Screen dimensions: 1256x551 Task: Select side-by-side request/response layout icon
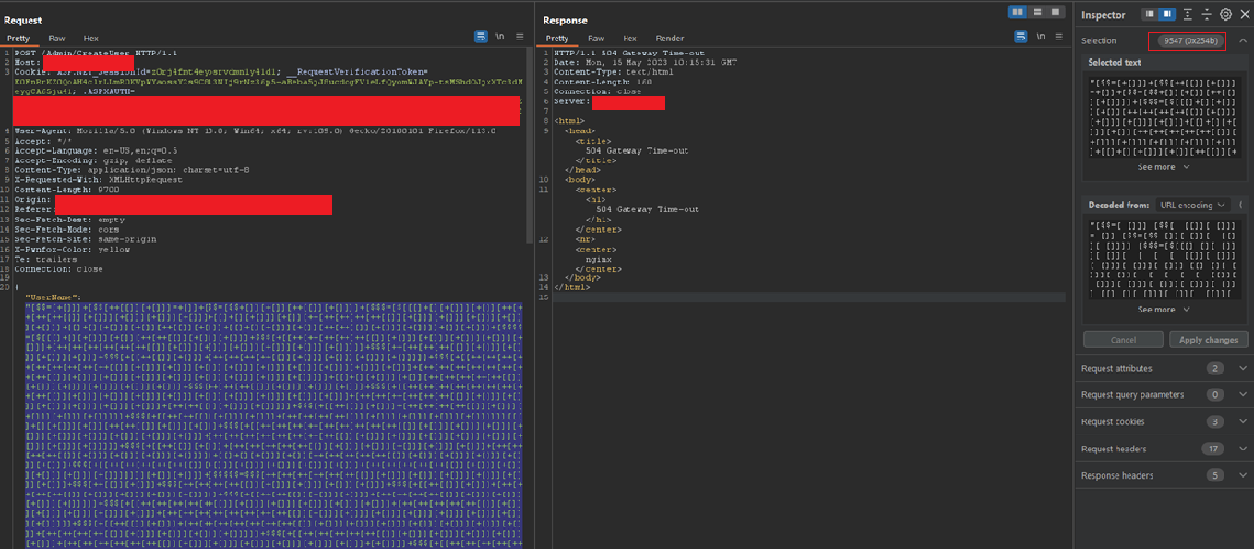[1018, 12]
